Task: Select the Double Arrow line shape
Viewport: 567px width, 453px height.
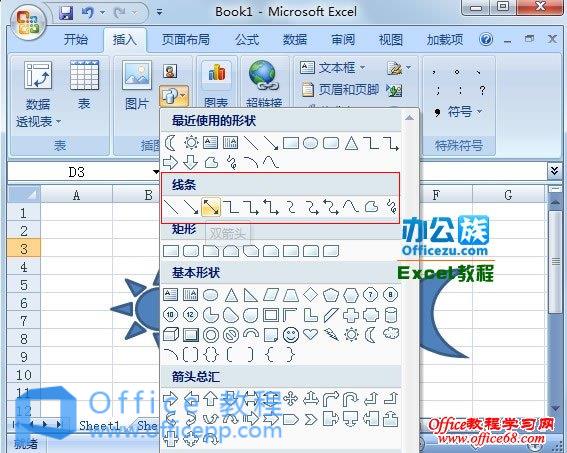Action: click(210, 207)
